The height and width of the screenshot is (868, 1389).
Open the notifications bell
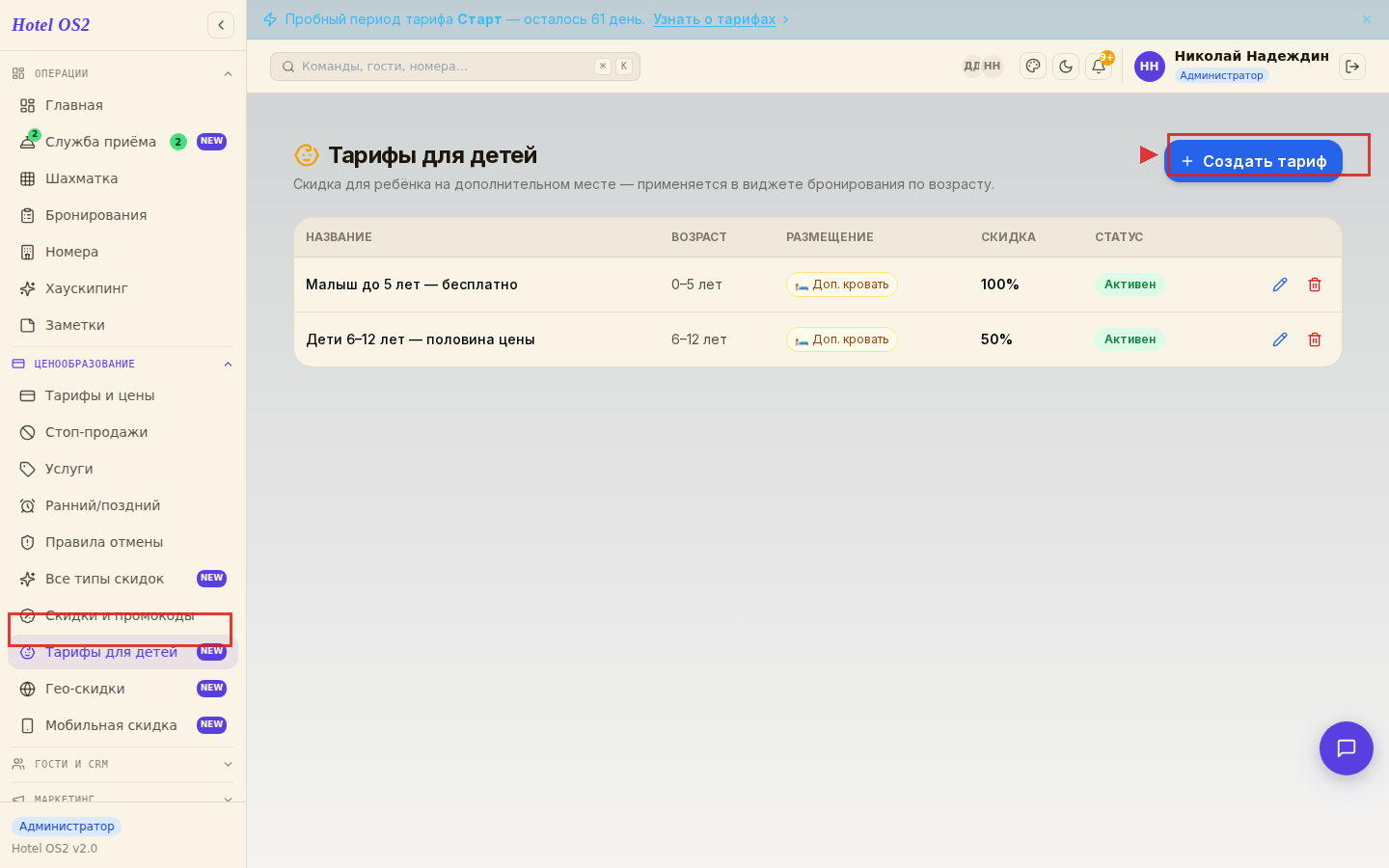tap(1099, 67)
